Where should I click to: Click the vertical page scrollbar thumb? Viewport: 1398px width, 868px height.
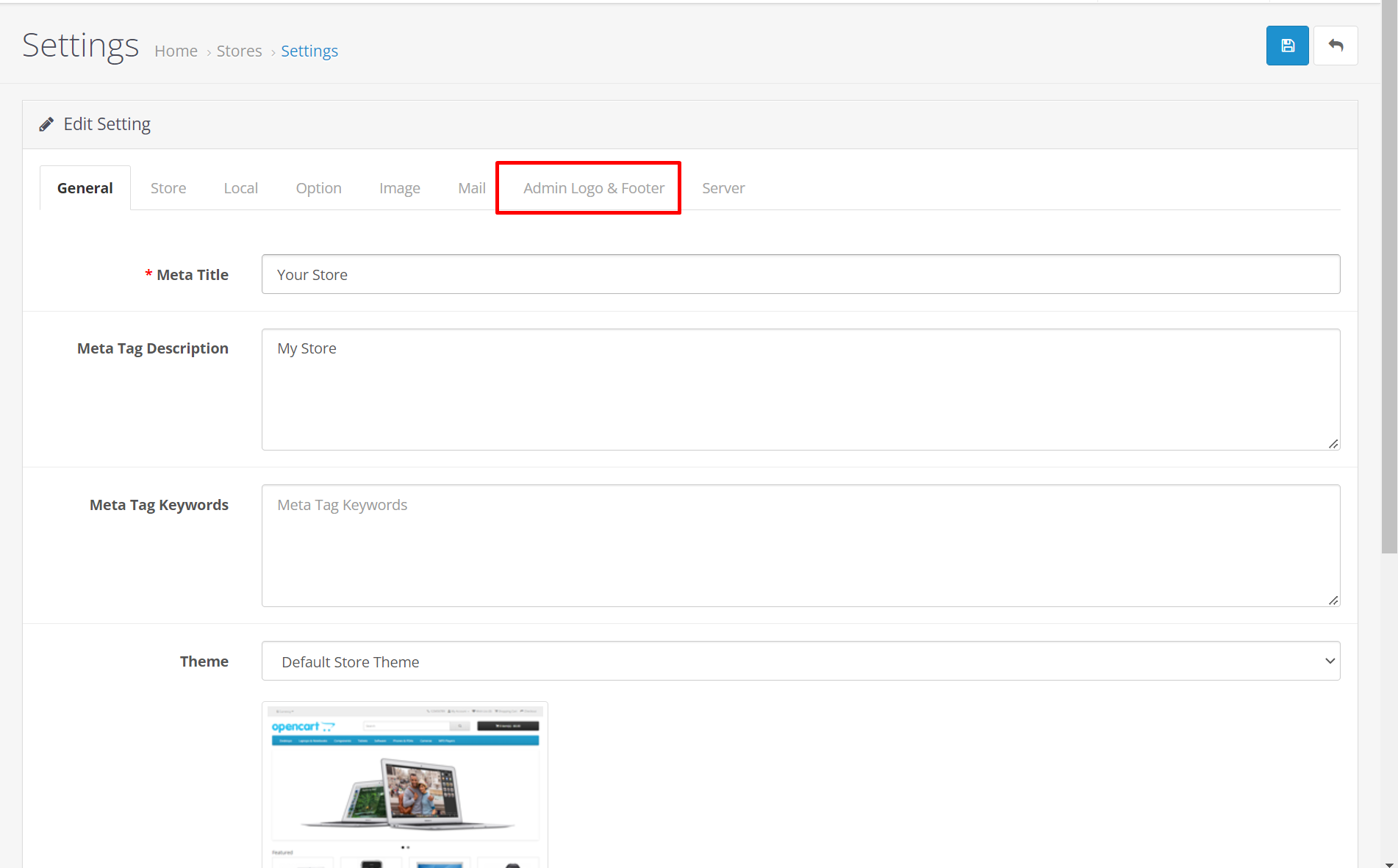point(1388,279)
